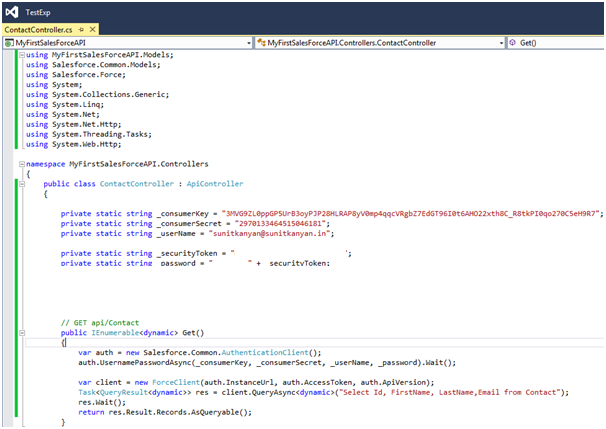The width and height of the screenshot is (606, 429).
Task: Open the ContactController class navigation dropdown
Action: [x=501, y=43]
